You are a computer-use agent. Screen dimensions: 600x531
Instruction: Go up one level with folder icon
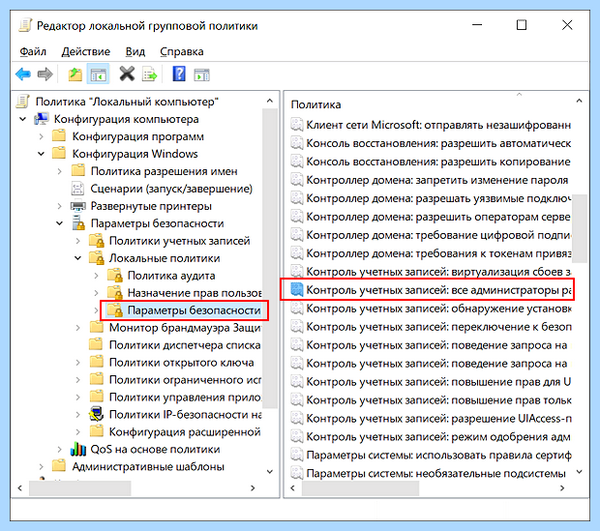click(75, 74)
